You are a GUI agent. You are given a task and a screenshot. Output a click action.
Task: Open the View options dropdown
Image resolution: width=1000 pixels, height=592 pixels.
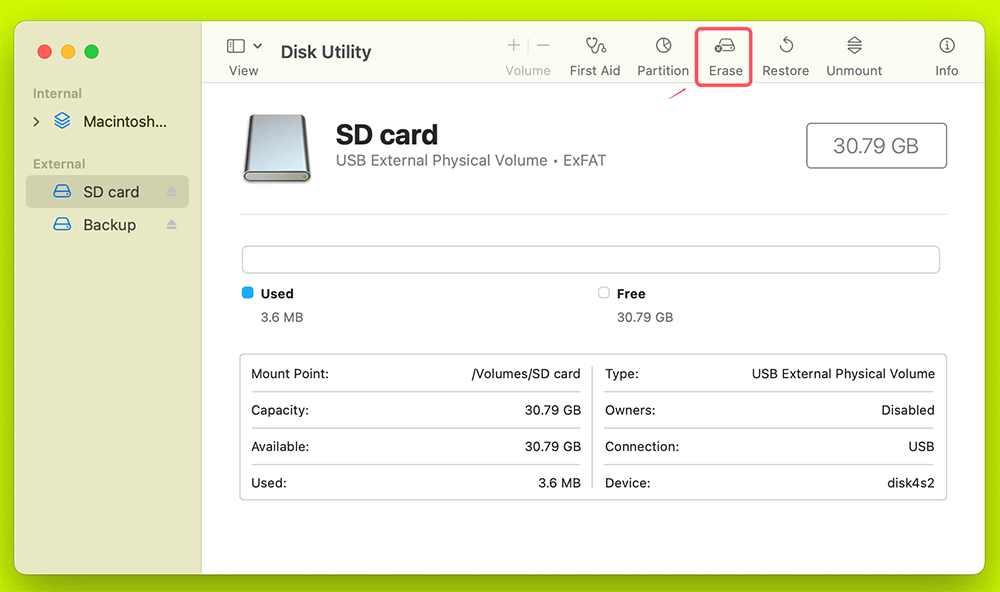click(x=258, y=44)
